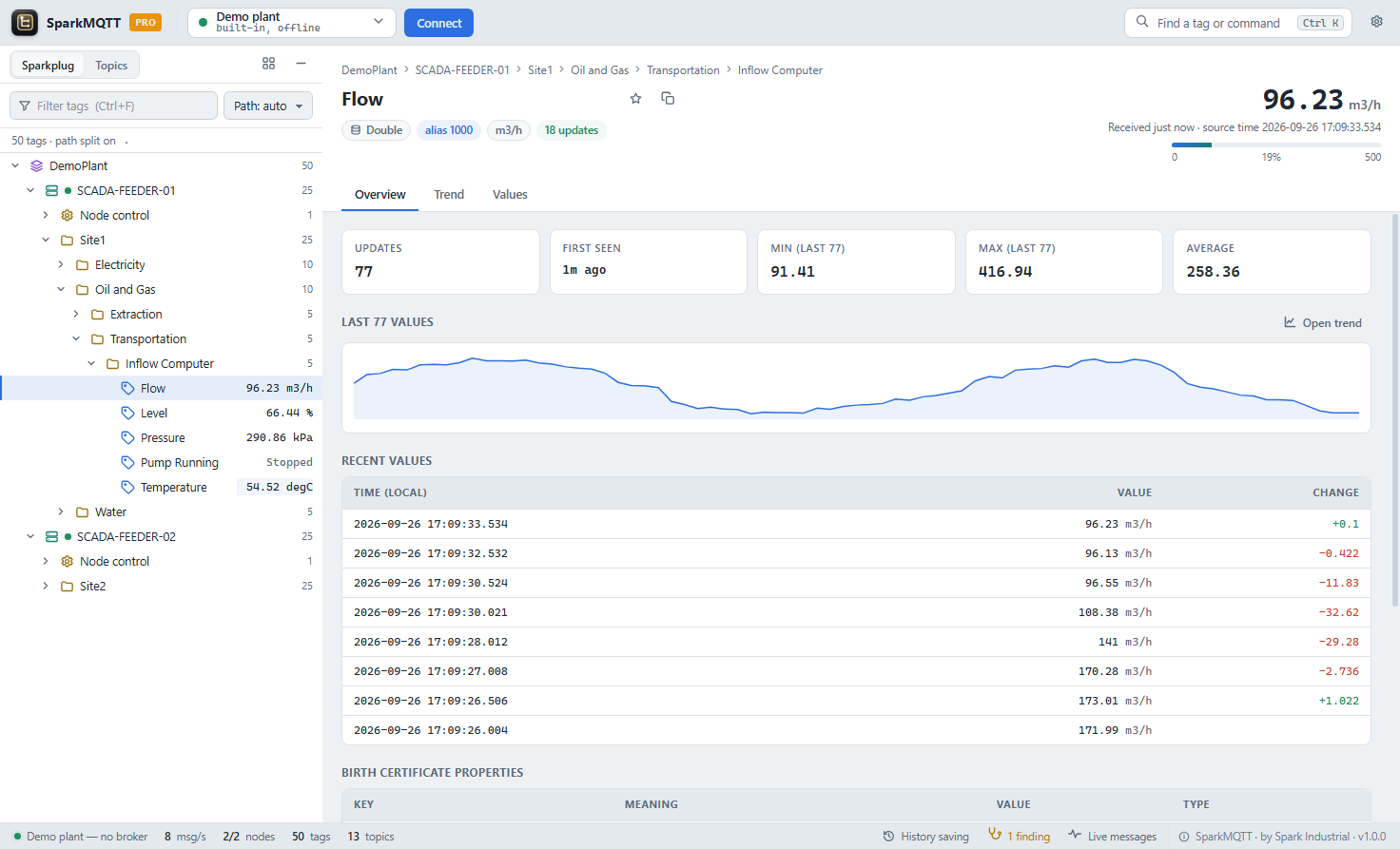Collapse all tags with the minus icon

click(301, 64)
